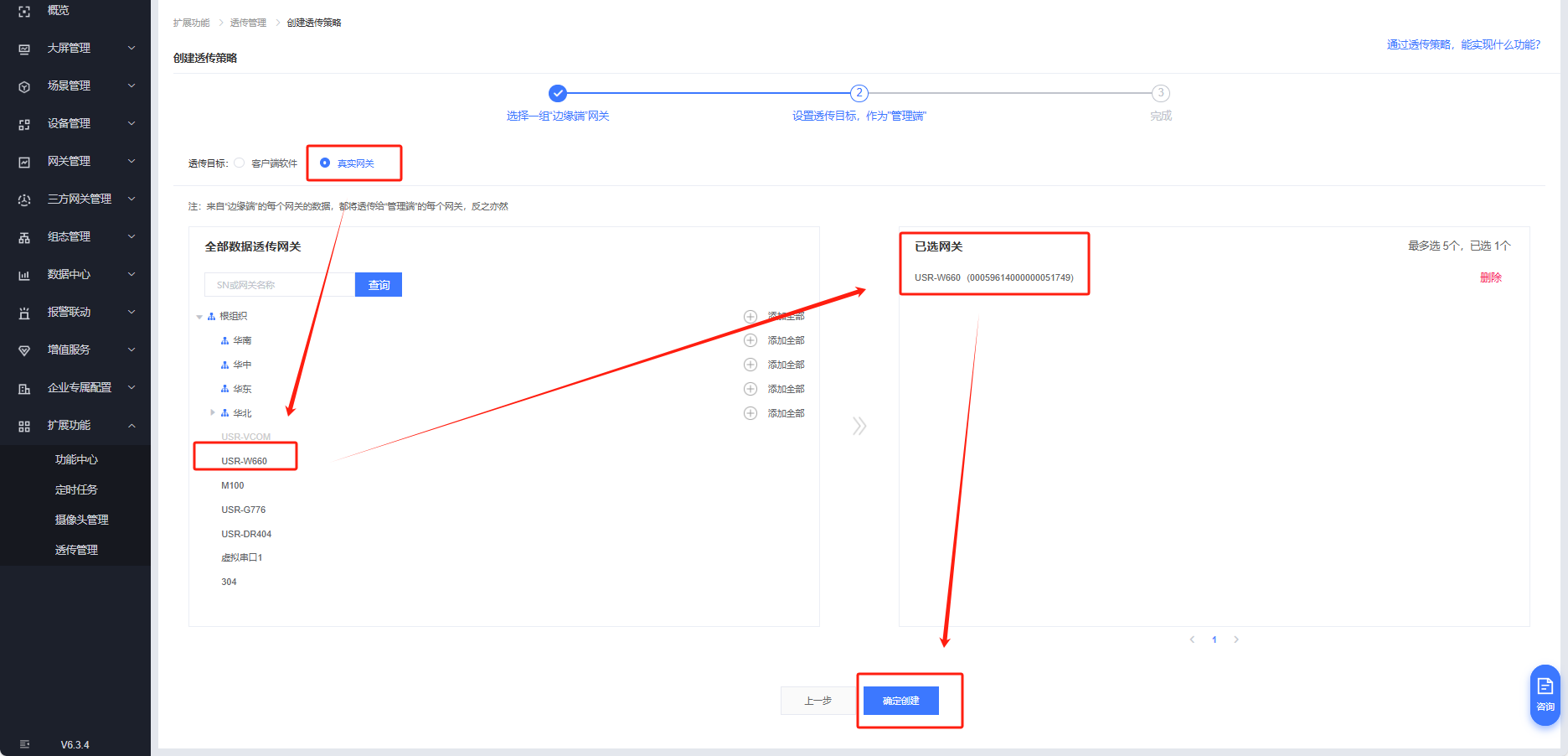
Task: Select M100 gateway in tree
Action: (233, 485)
